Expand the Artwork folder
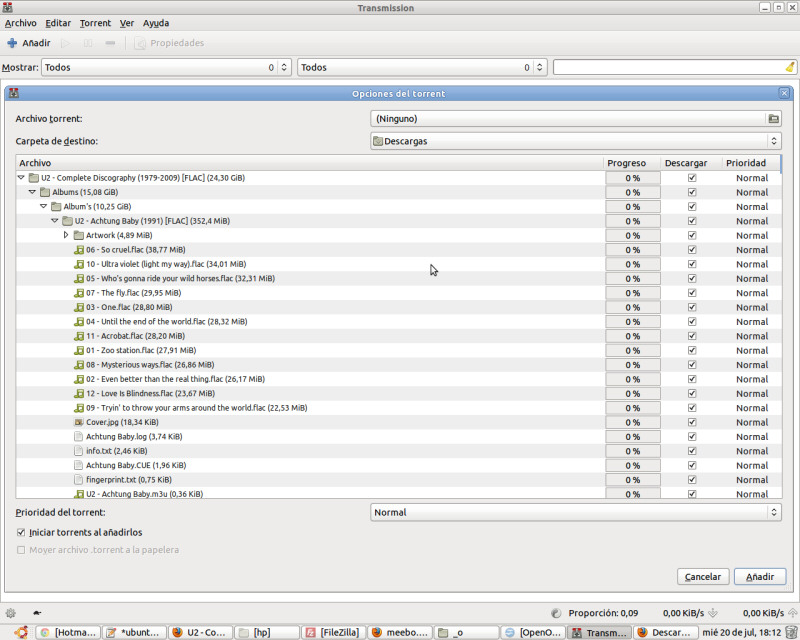 pyautogui.click(x=66, y=235)
